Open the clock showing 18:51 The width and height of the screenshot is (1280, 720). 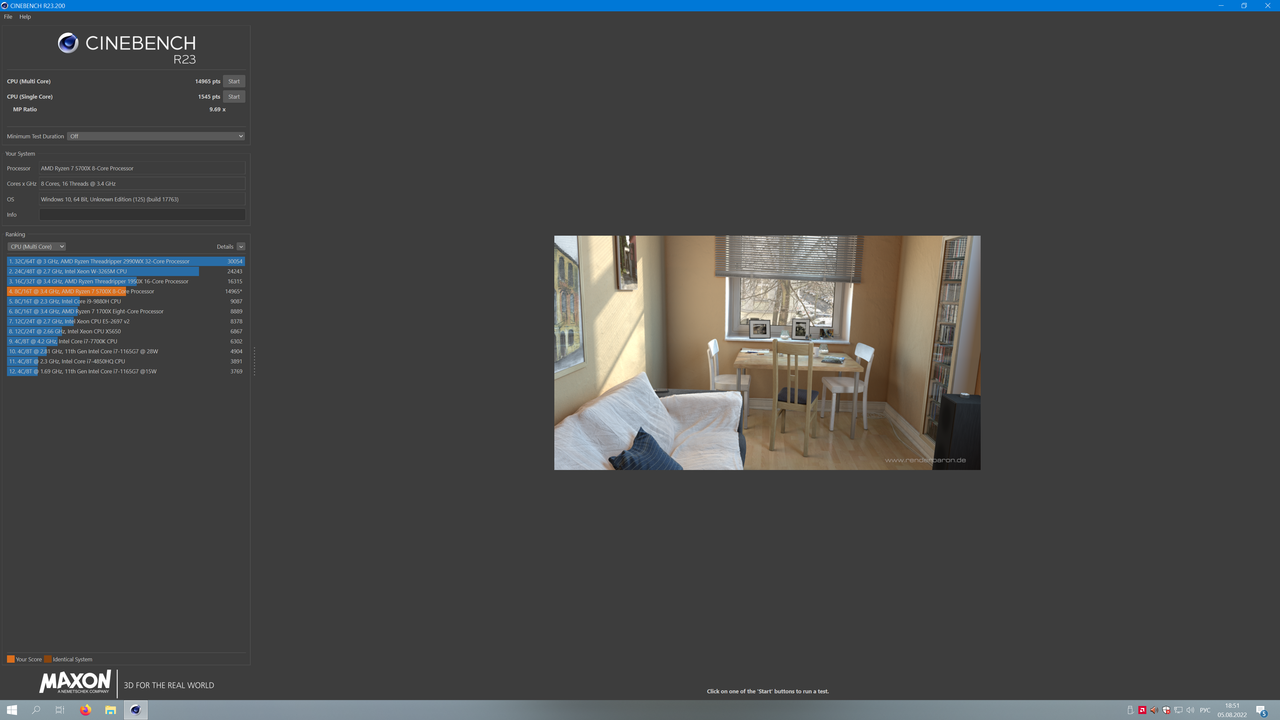[x=1234, y=710]
